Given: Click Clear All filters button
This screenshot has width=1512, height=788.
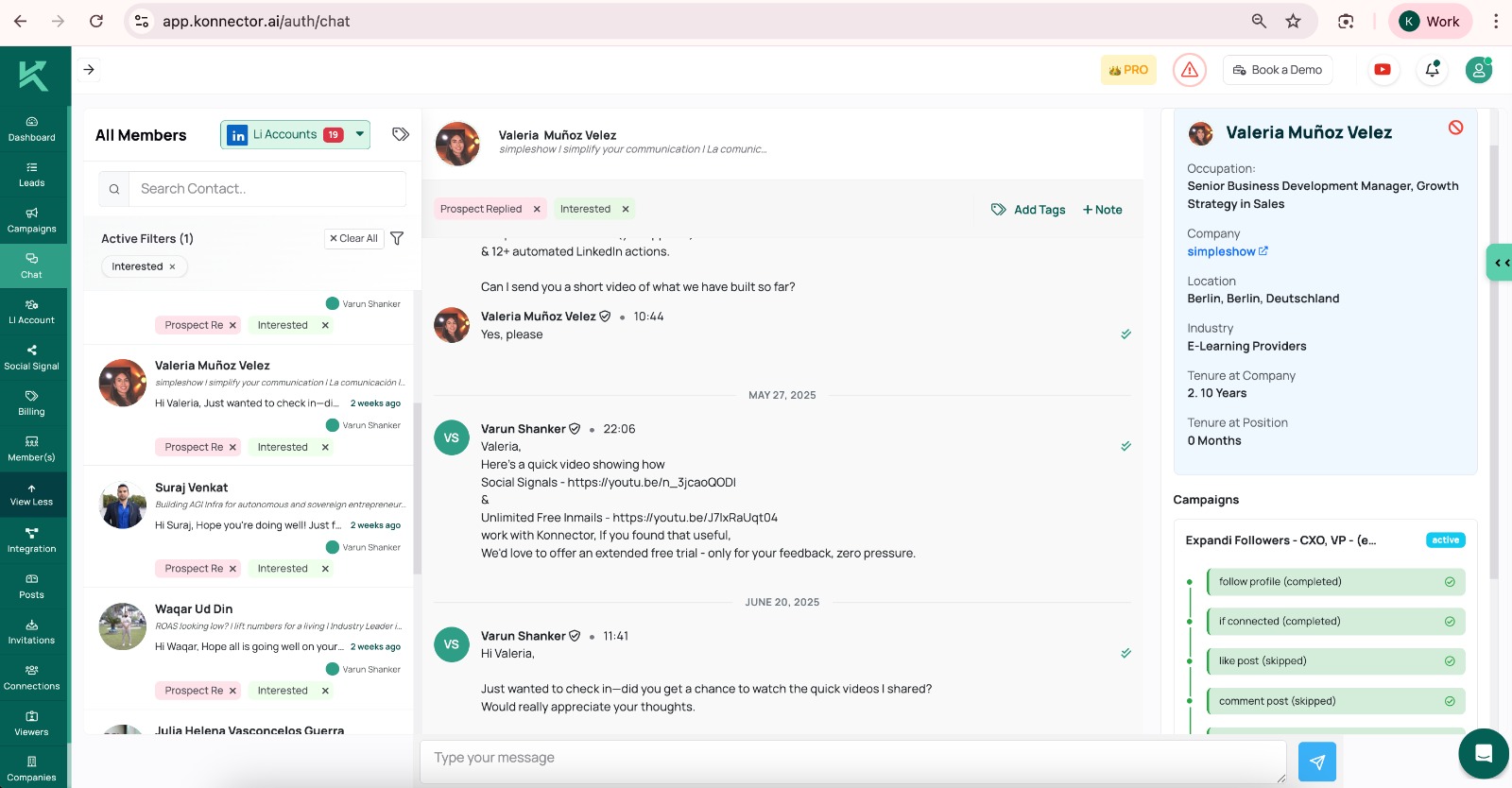Looking at the screenshot, I should tap(353, 239).
